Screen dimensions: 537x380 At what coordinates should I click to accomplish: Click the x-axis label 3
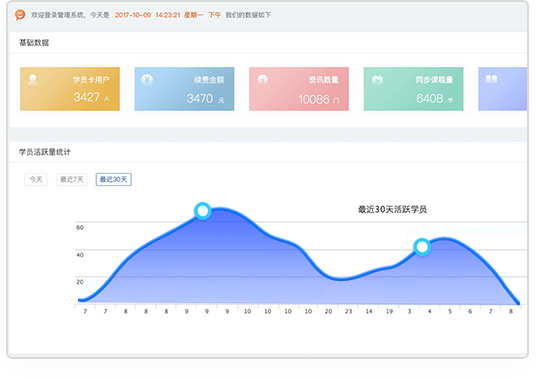click(x=410, y=312)
